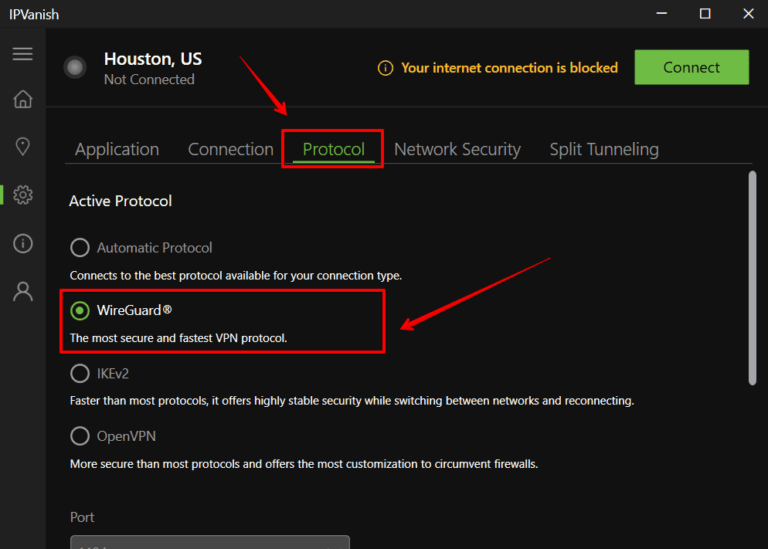Open the Network Security tab
Screen dimensions: 768x549
pyautogui.click(x=457, y=150)
